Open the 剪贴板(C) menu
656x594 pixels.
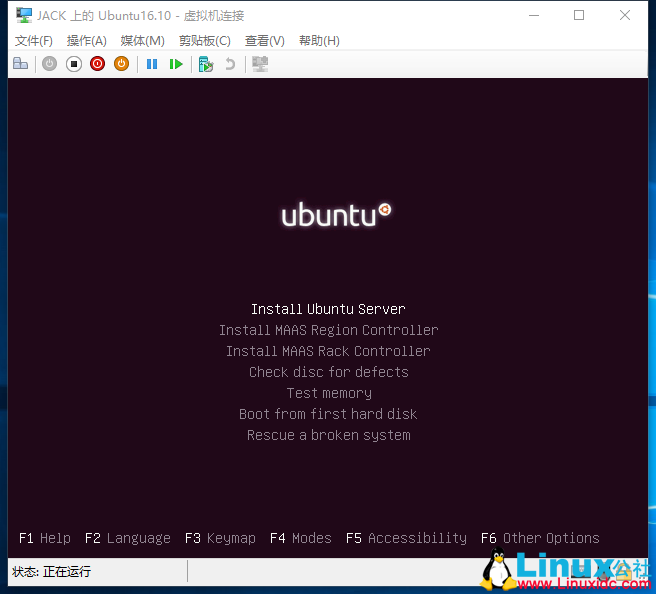(x=205, y=41)
